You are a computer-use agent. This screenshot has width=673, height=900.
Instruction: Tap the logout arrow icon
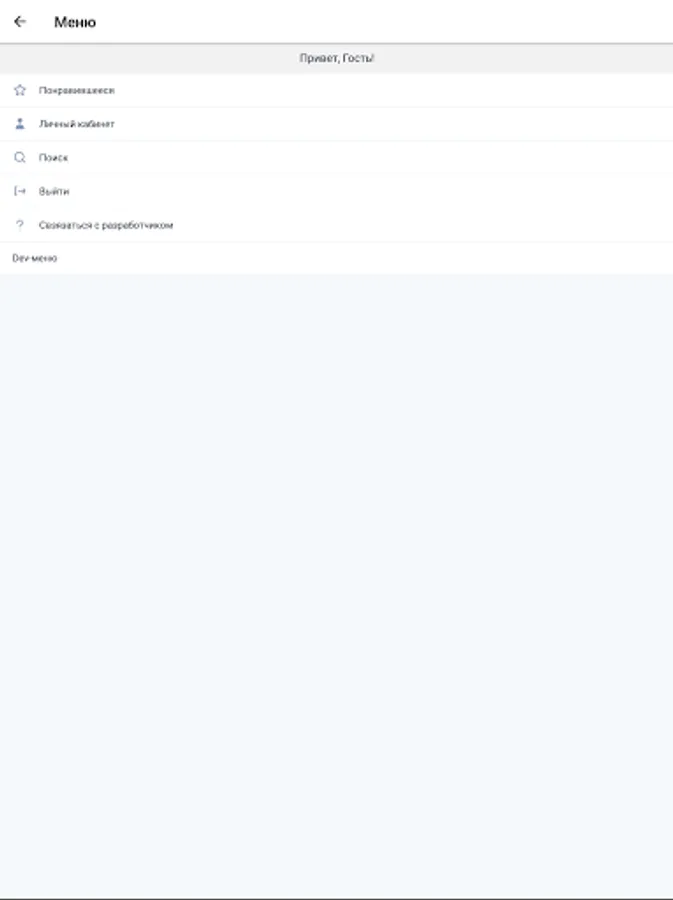(20, 191)
